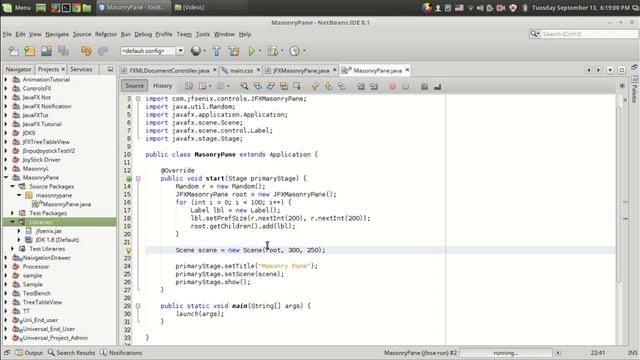Click the Redo arrow icon

pyautogui.click(x=103, y=51)
